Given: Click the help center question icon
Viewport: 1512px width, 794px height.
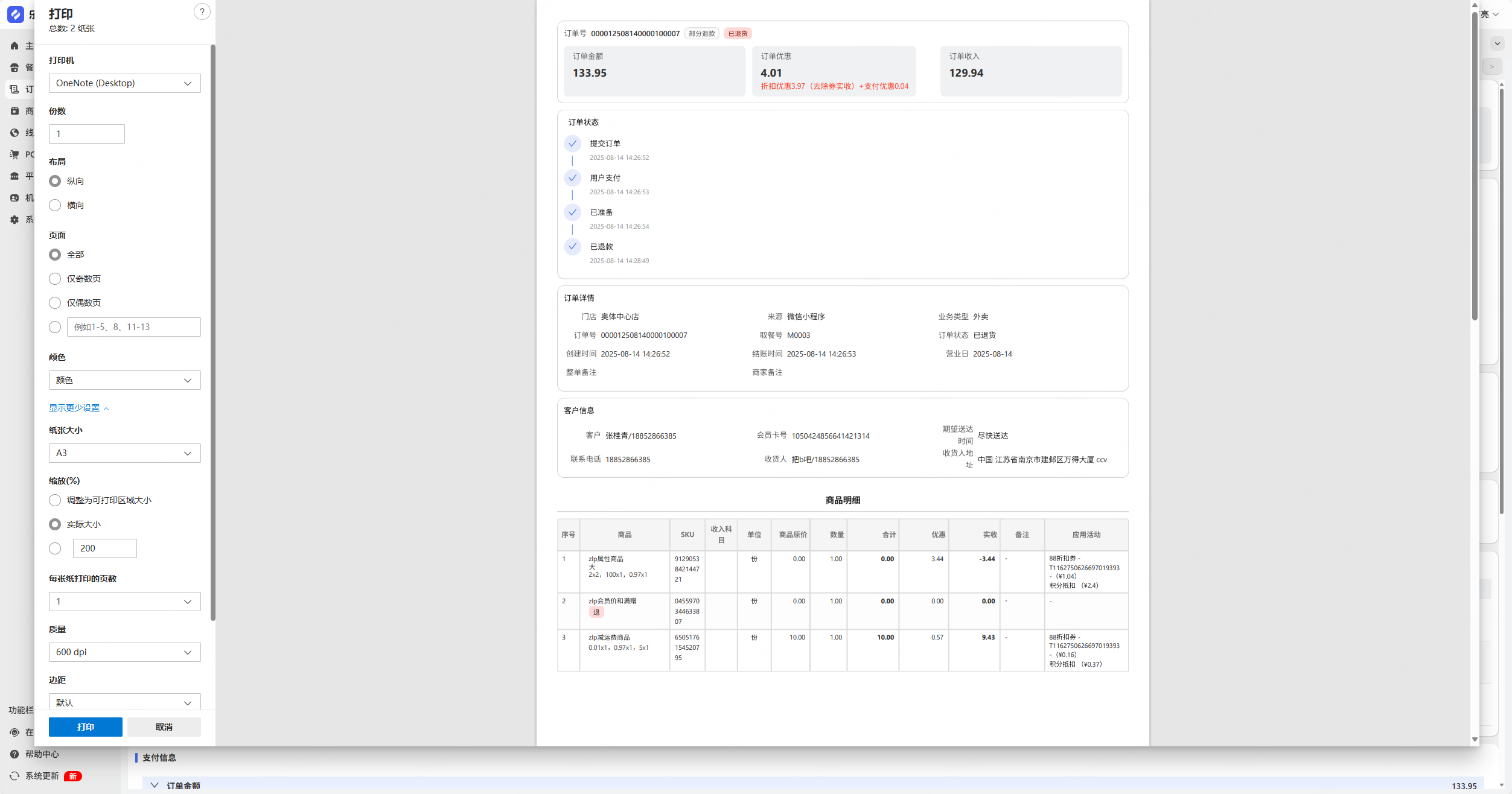Looking at the screenshot, I should coord(14,754).
